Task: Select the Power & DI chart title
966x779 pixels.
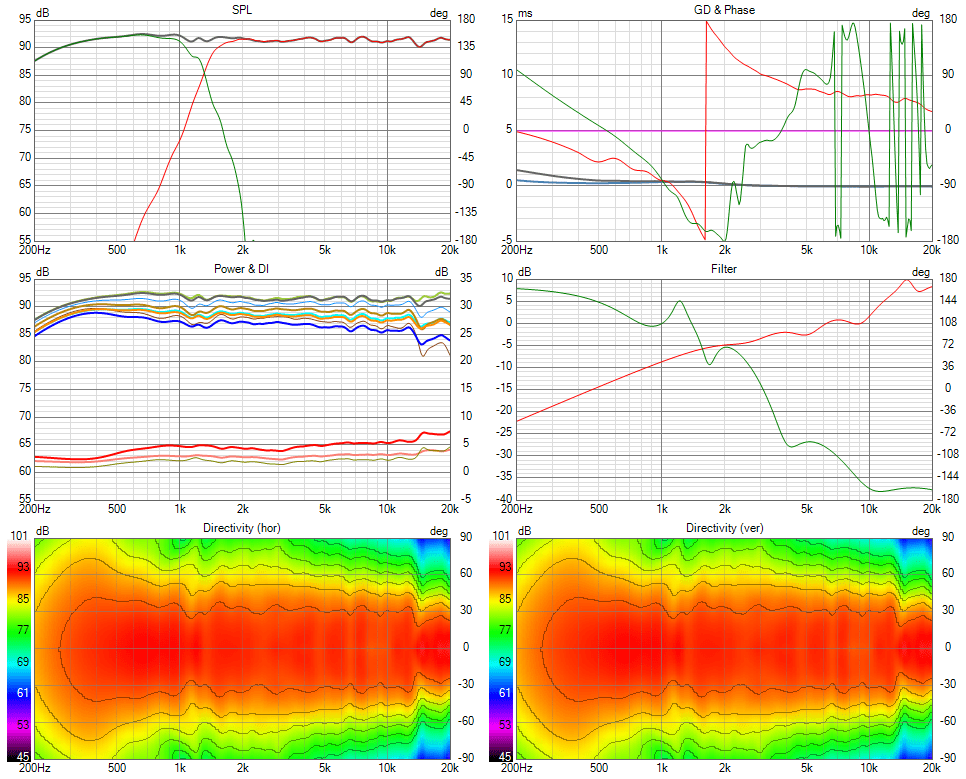Action: click(x=242, y=269)
